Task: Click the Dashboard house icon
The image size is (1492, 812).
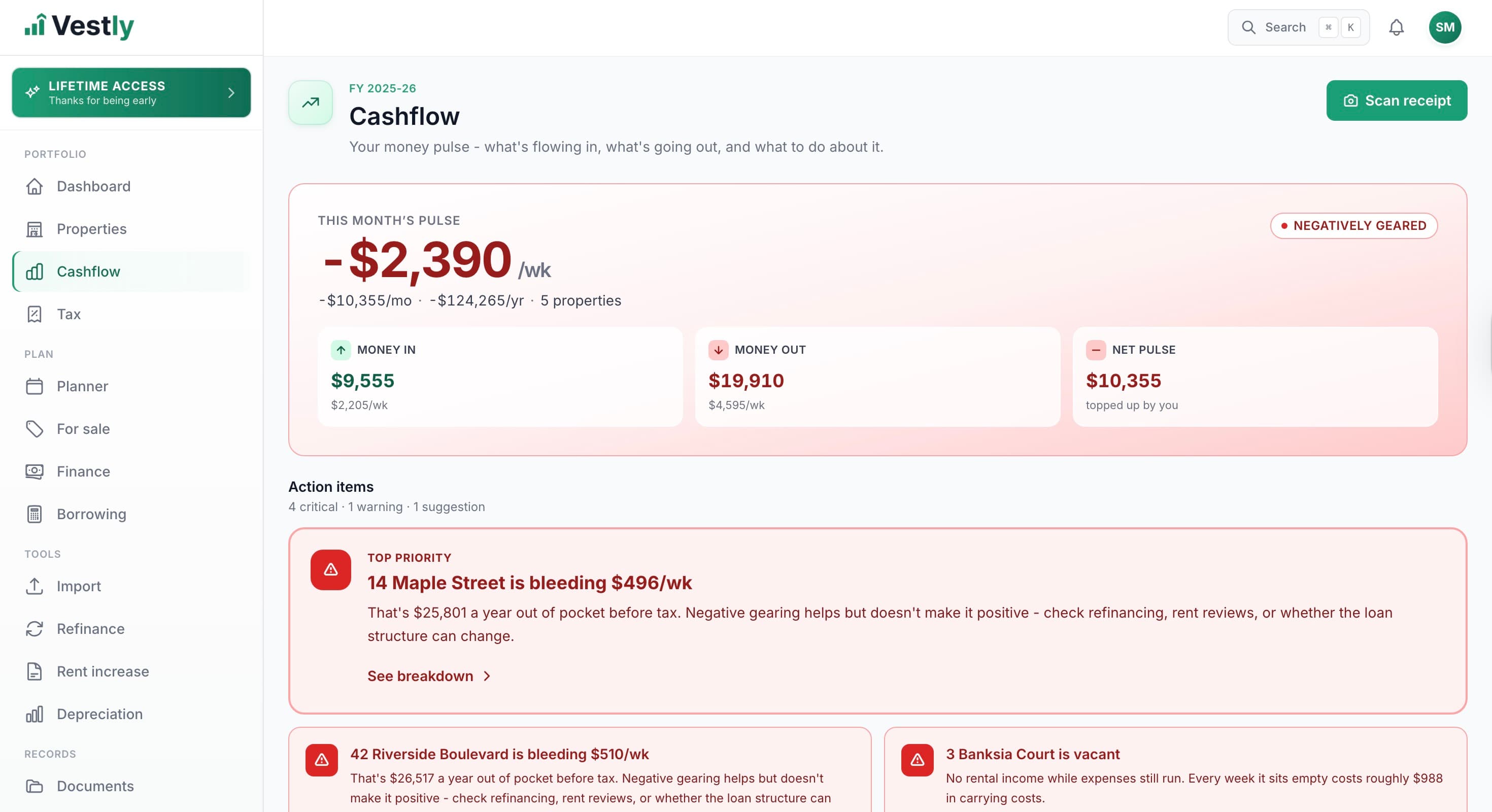Action: 34,186
